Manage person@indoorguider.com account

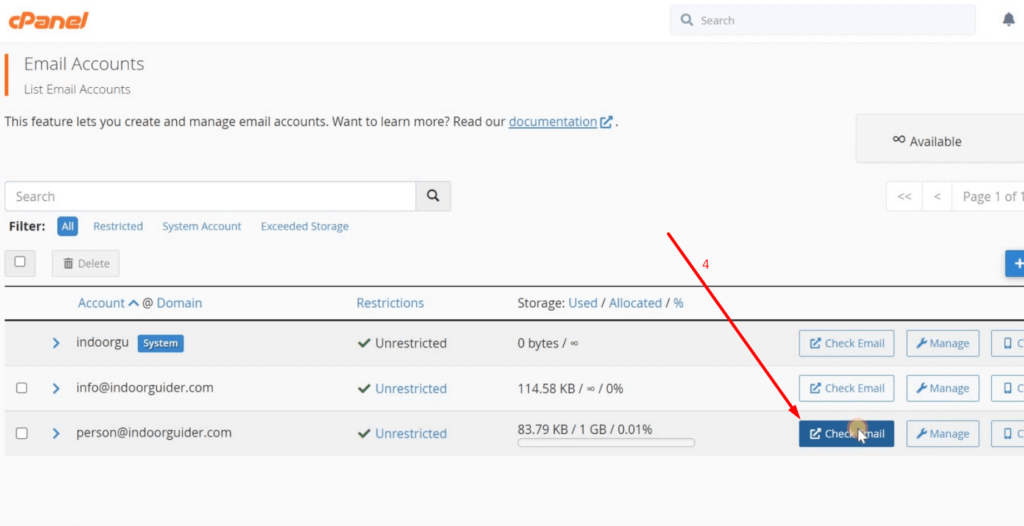(942, 433)
